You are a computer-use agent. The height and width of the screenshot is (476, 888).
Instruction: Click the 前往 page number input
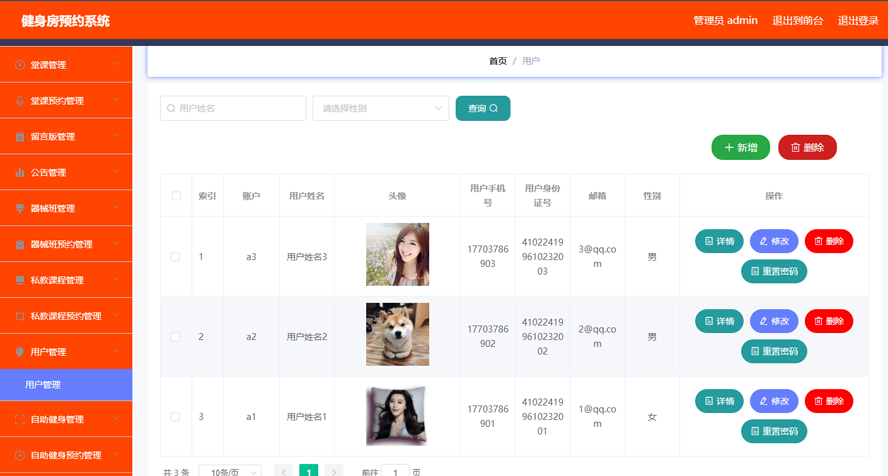[395, 471]
